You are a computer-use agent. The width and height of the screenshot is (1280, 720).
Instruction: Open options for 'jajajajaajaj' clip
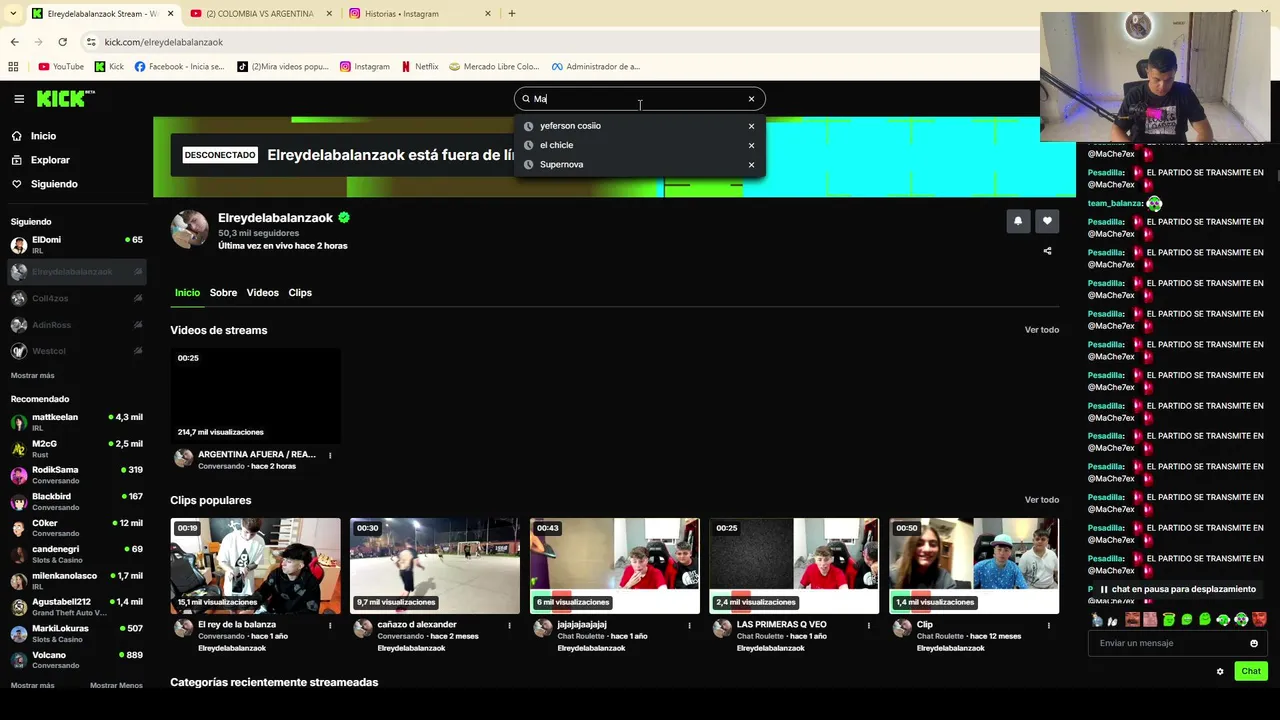point(689,626)
